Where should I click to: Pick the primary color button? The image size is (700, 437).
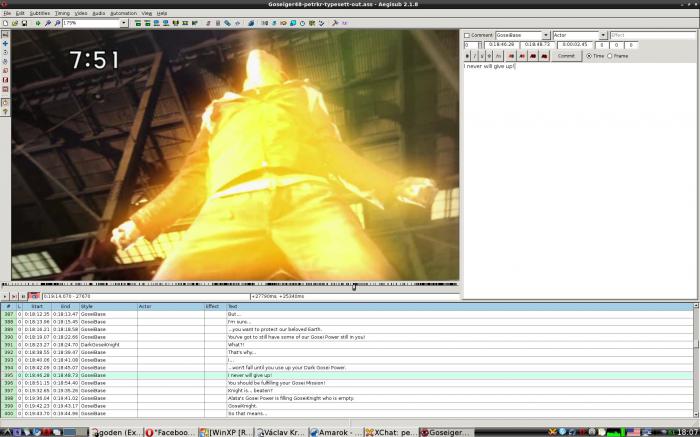click(x=511, y=56)
